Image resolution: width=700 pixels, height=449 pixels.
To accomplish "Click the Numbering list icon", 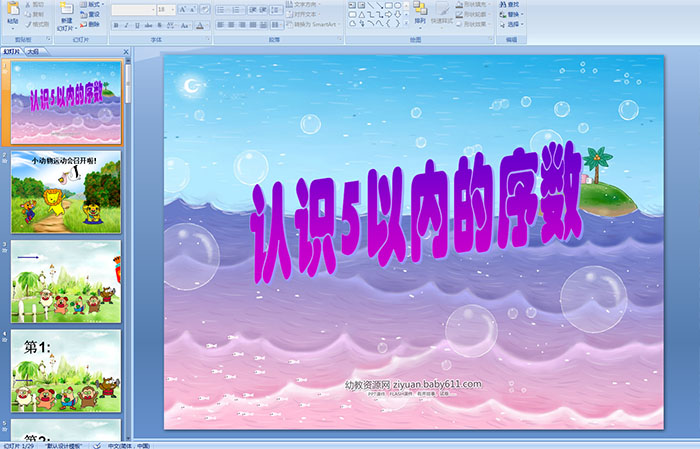I will point(237,10).
